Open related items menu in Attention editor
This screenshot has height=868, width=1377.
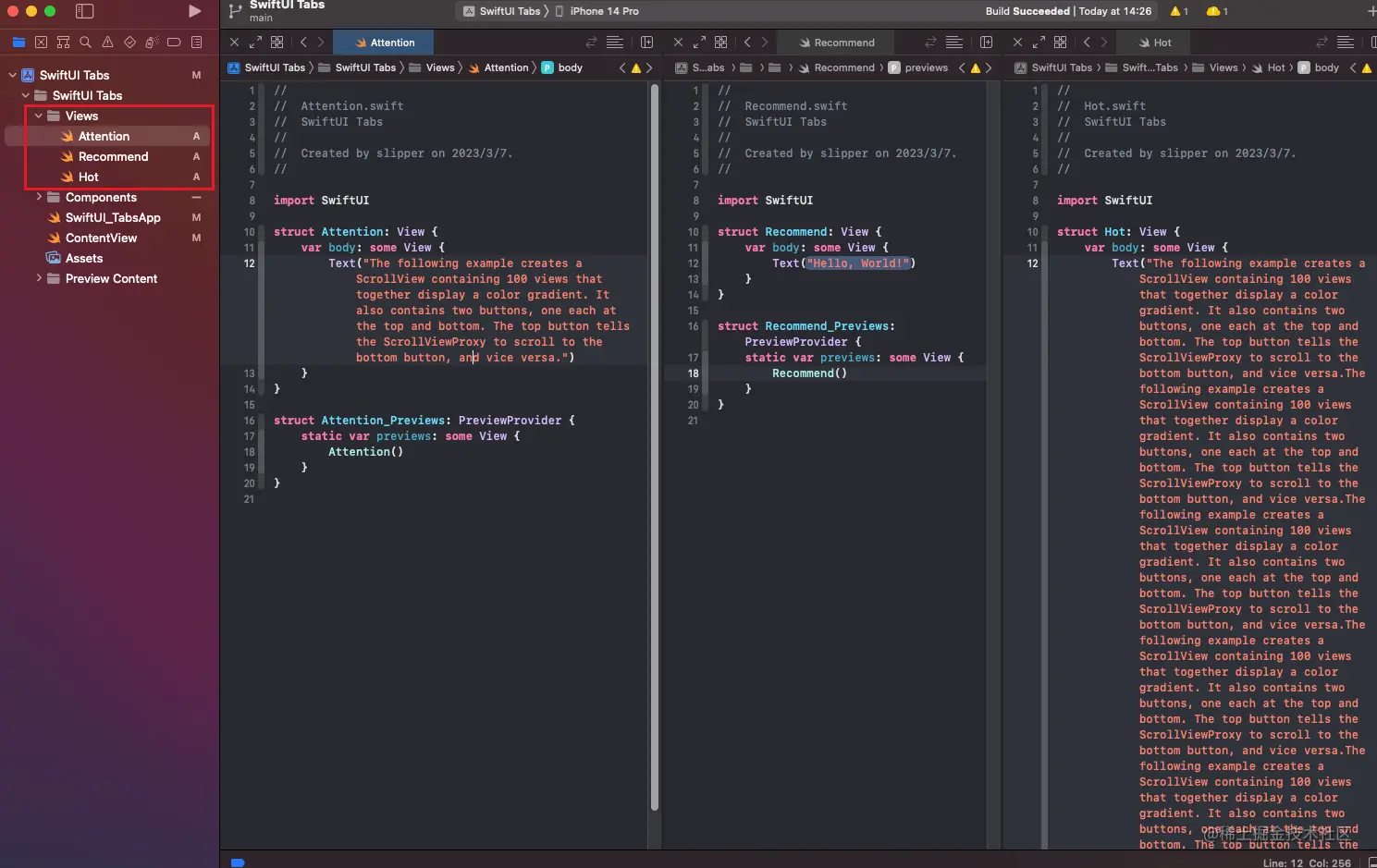(x=277, y=43)
